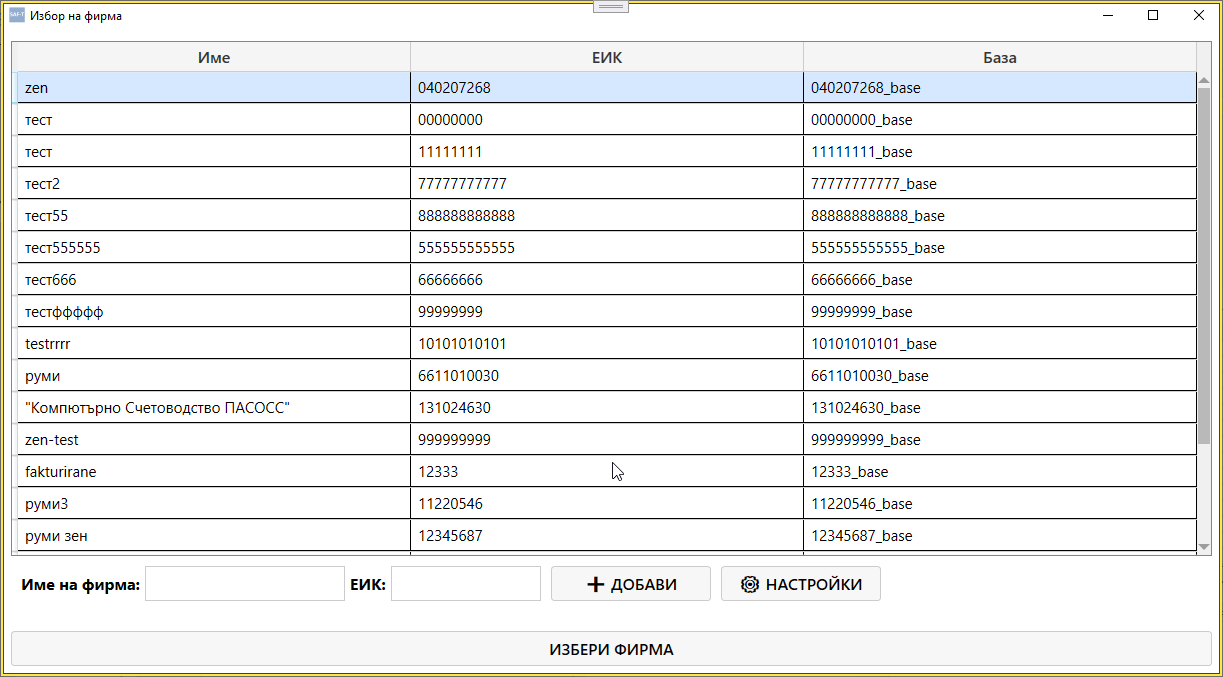Click the 999999999_base cell
This screenshot has height=677, width=1223.
tap(1000, 440)
